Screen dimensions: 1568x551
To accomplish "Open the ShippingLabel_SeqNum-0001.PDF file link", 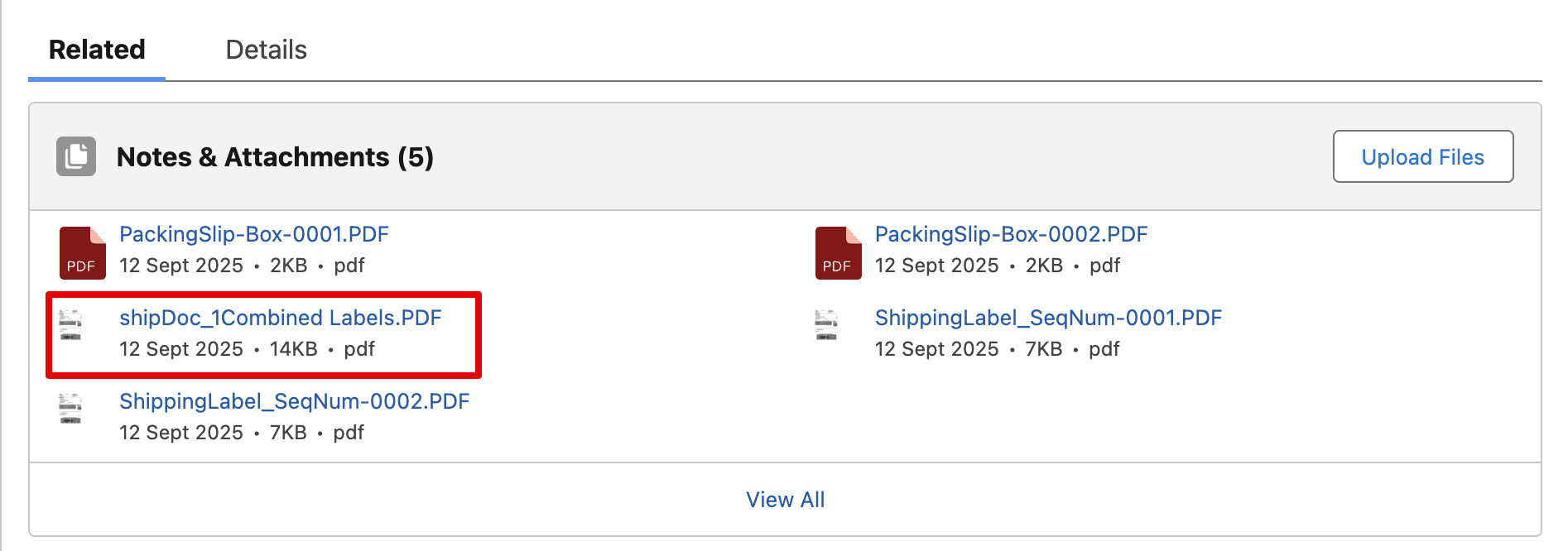I will (1048, 318).
